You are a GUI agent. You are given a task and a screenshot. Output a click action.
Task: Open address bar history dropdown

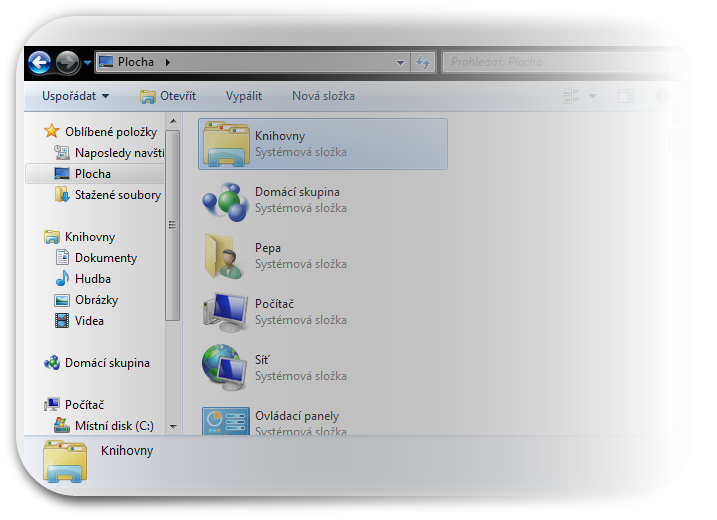tap(400, 62)
